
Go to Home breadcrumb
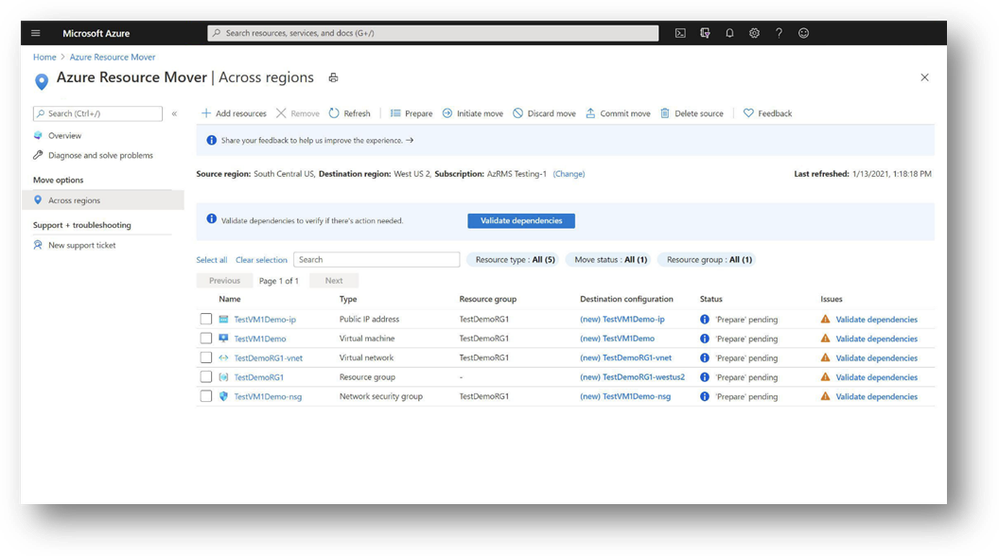tap(45, 57)
